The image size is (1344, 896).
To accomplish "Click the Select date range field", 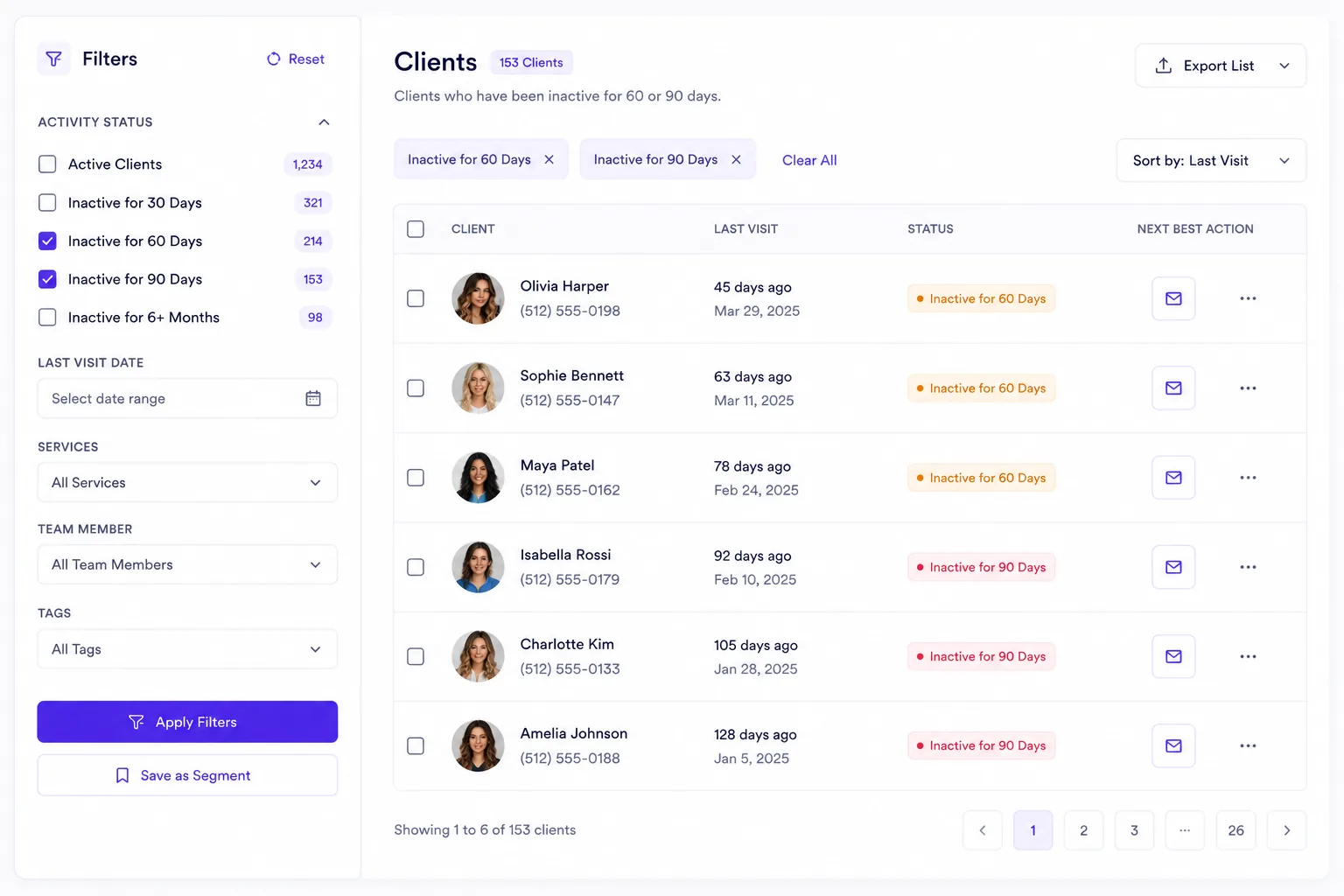I will tap(187, 398).
